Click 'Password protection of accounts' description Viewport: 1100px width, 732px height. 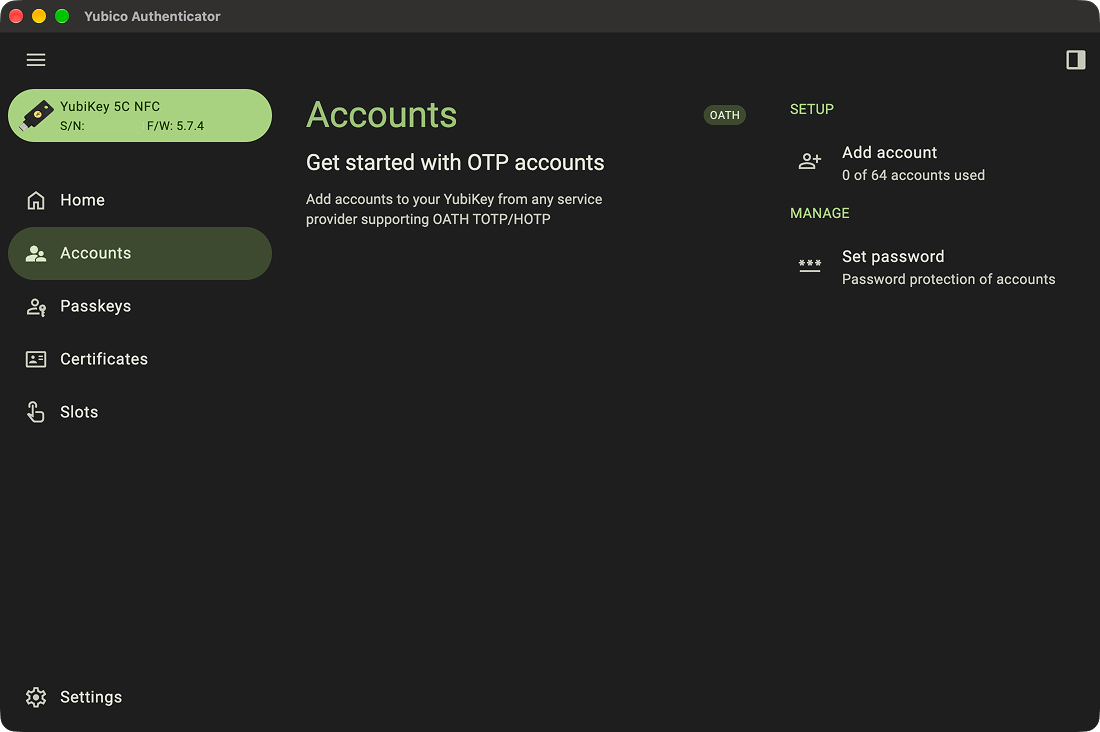click(x=948, y=279)
